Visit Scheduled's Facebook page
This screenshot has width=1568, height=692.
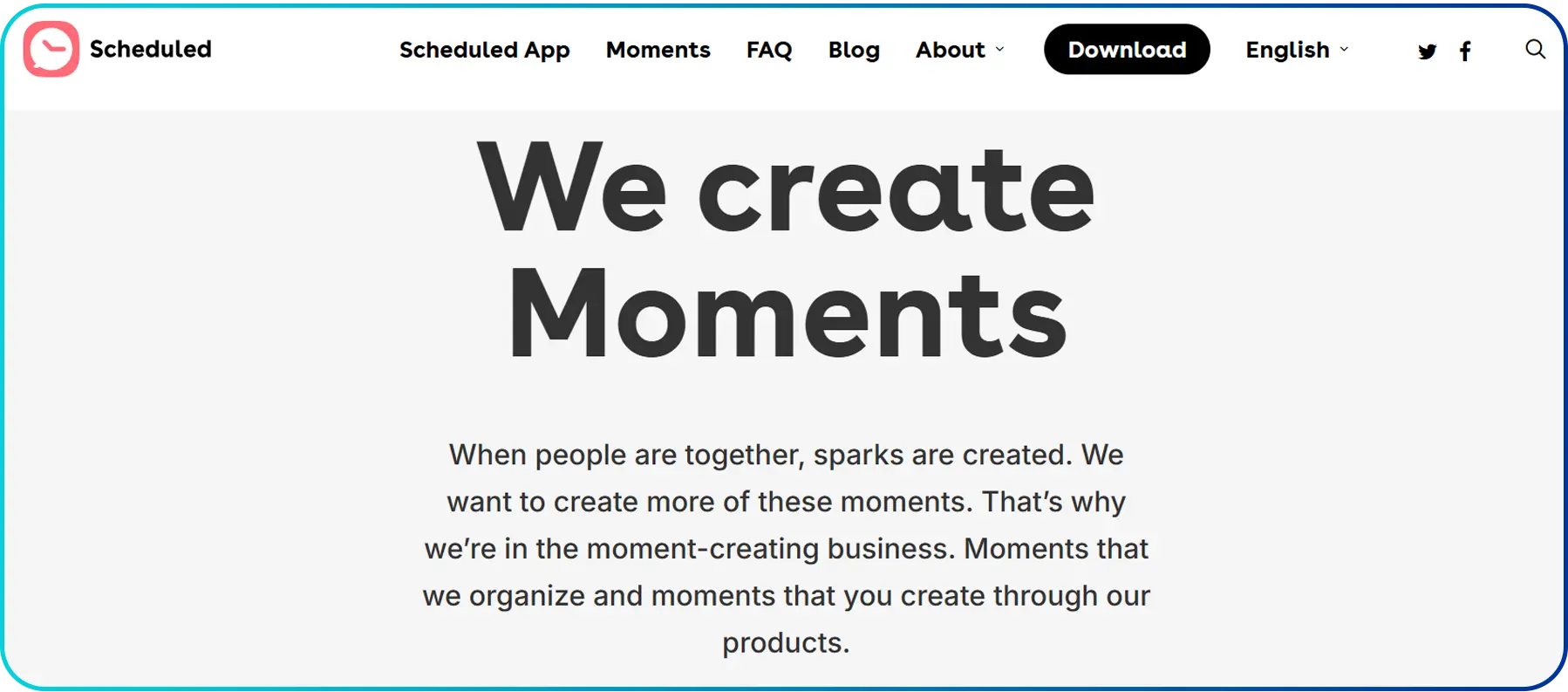[x=1465, y=51]
